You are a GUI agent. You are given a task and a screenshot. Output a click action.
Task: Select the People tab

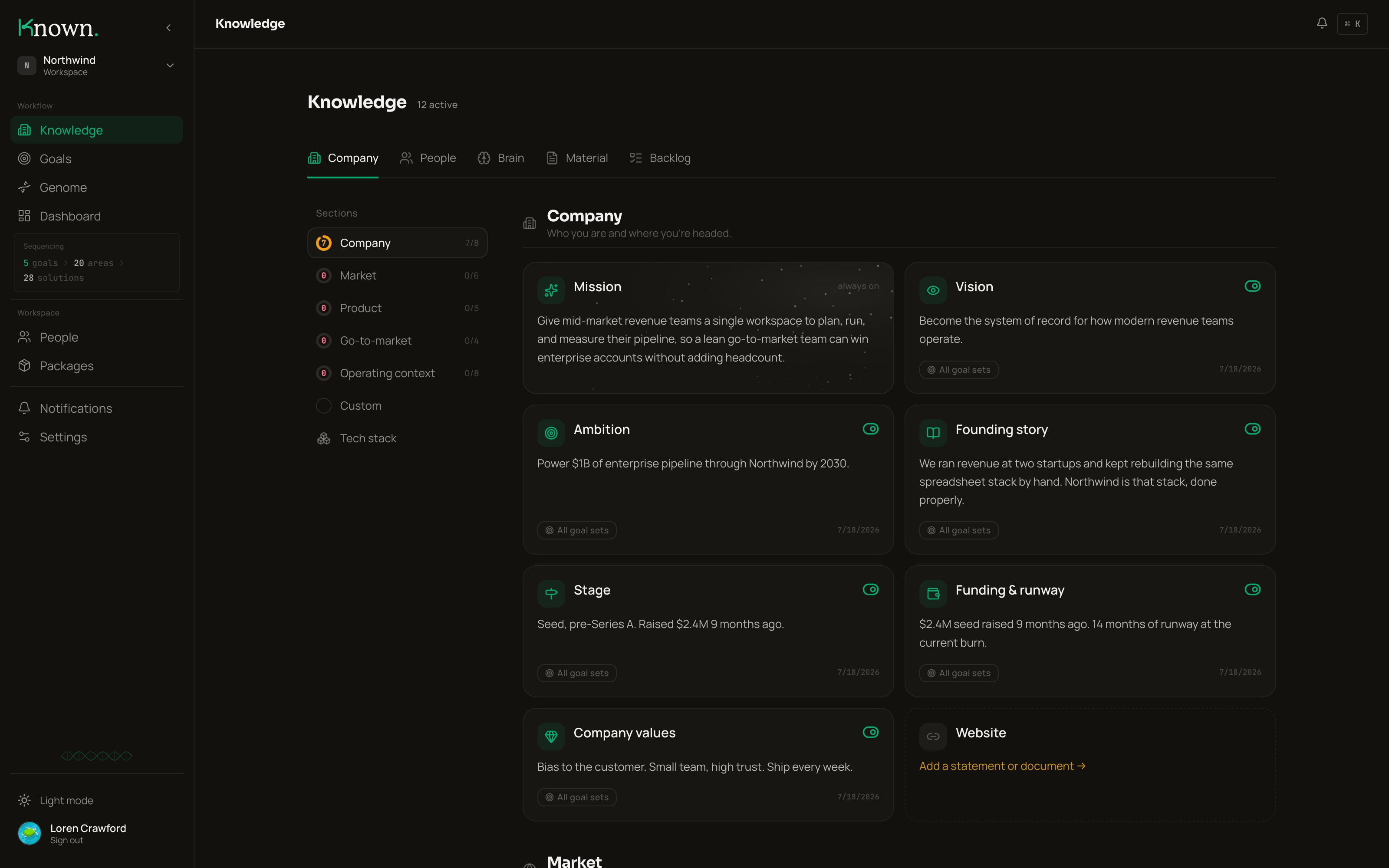click(428, 158)
